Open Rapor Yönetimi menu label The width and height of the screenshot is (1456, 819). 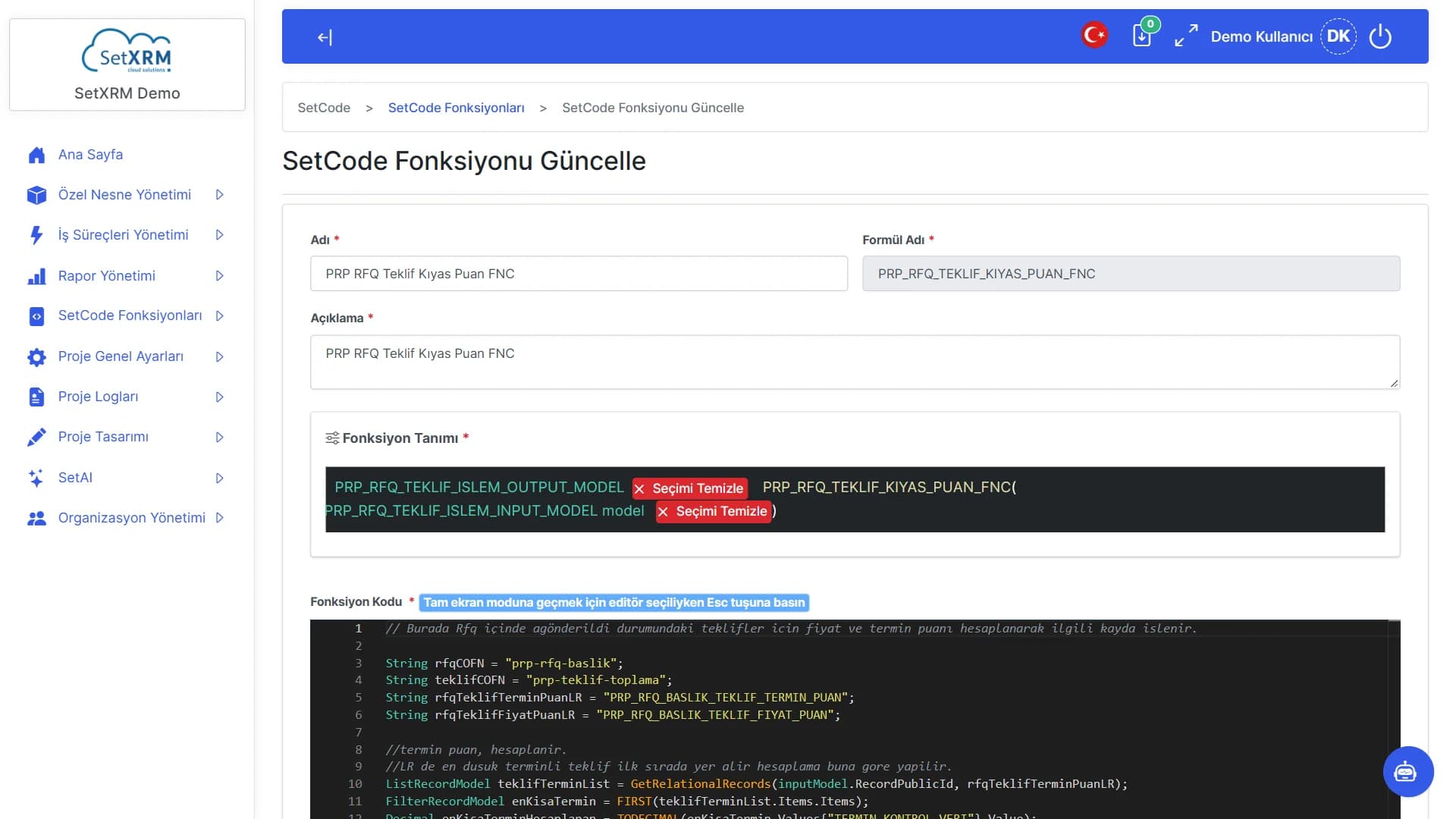coord(107,276)
